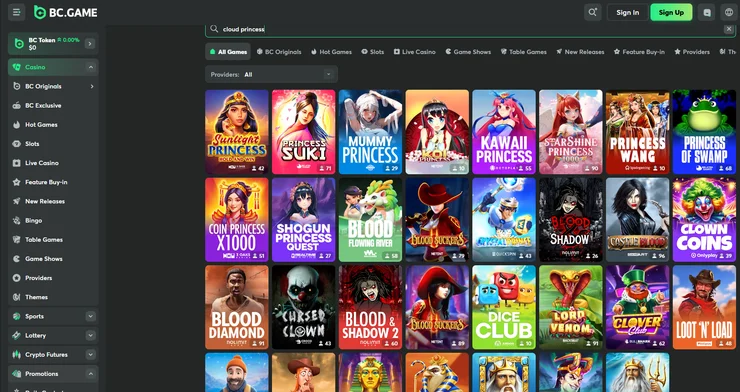Click the BC Exclusive sidebar icon
The width and height of the screenshot is (740, 392).
[x=17, y=106]
